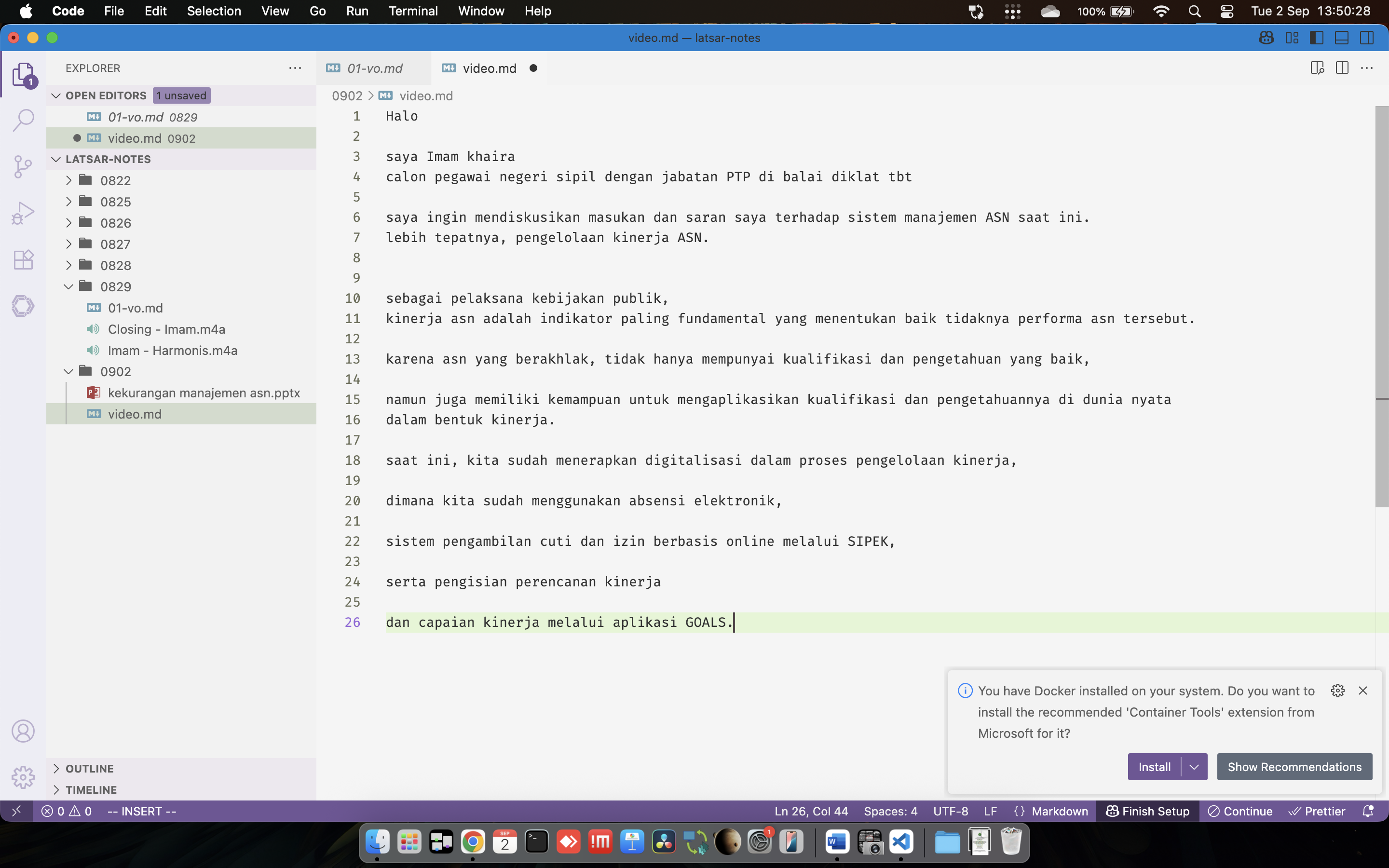Screen dimensions: 1389x868
Task: Click the Split Editor Right icon
Action: [1342, 68]
